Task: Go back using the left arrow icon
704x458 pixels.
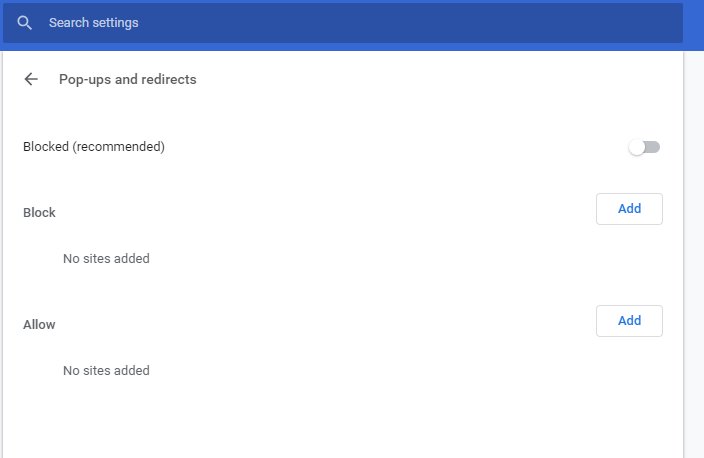Action: pyautogui.click(x=31, y=79)
